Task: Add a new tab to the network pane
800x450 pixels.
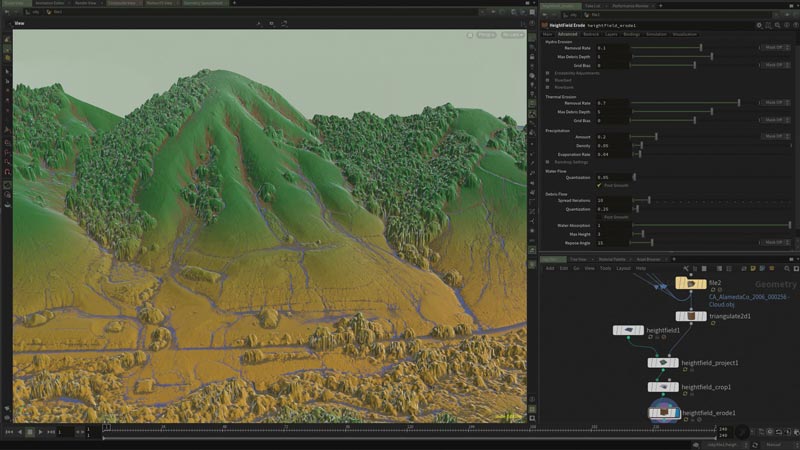Action: pos(674,259)
